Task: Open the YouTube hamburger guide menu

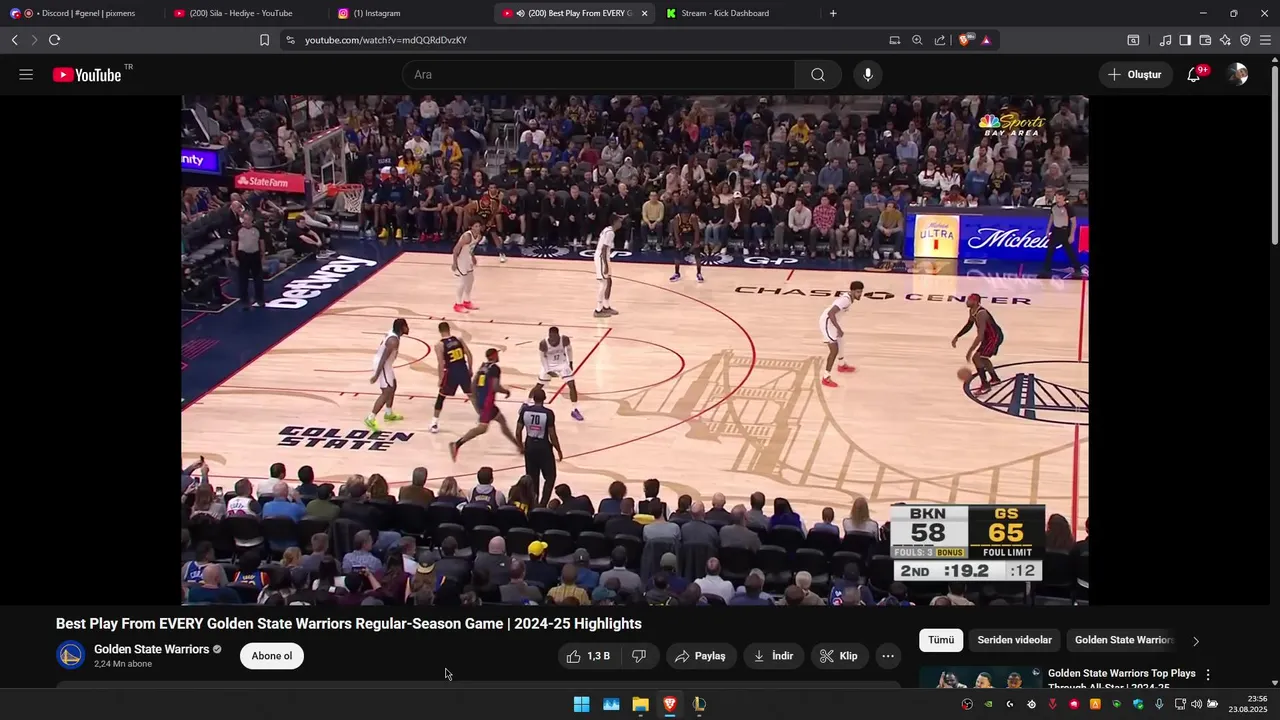Action: tap(26, 75)
